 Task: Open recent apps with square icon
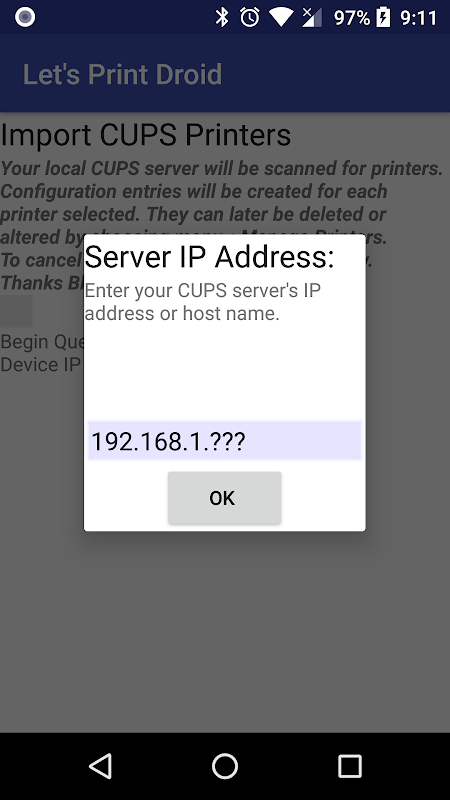coord(350,766)
